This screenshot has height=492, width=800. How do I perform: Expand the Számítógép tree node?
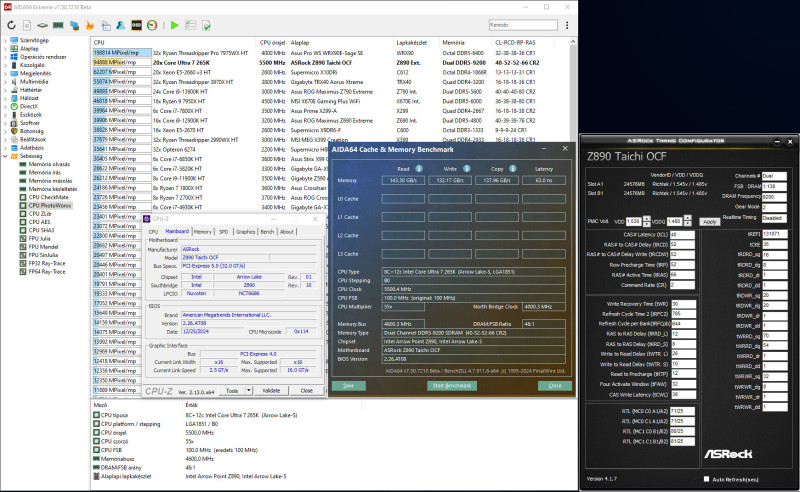(x=4, y=43)
